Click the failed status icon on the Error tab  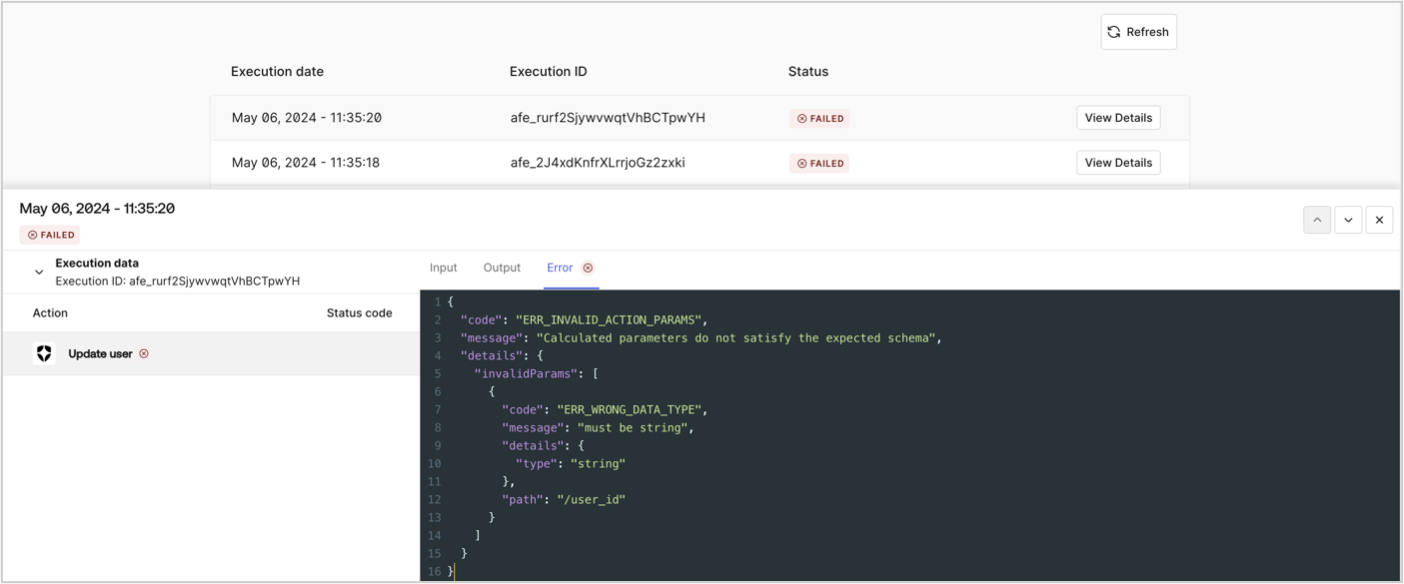click(x=588, y=267)
